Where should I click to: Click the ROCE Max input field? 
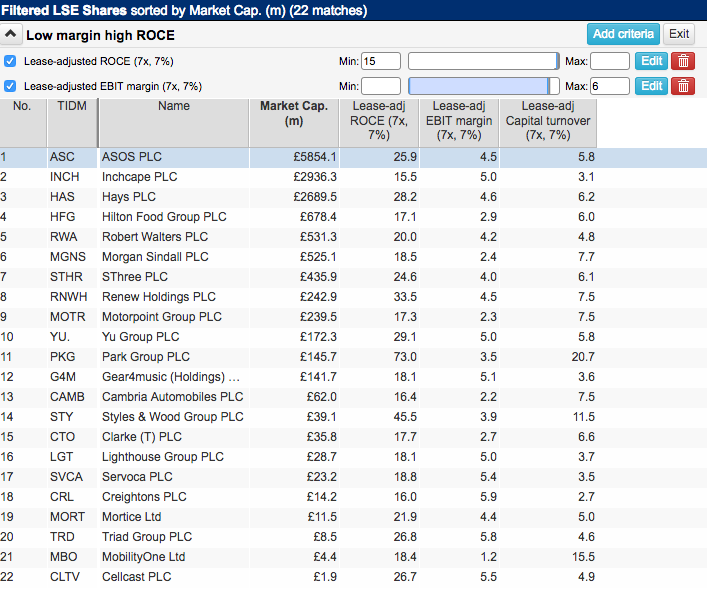[610, 61]
